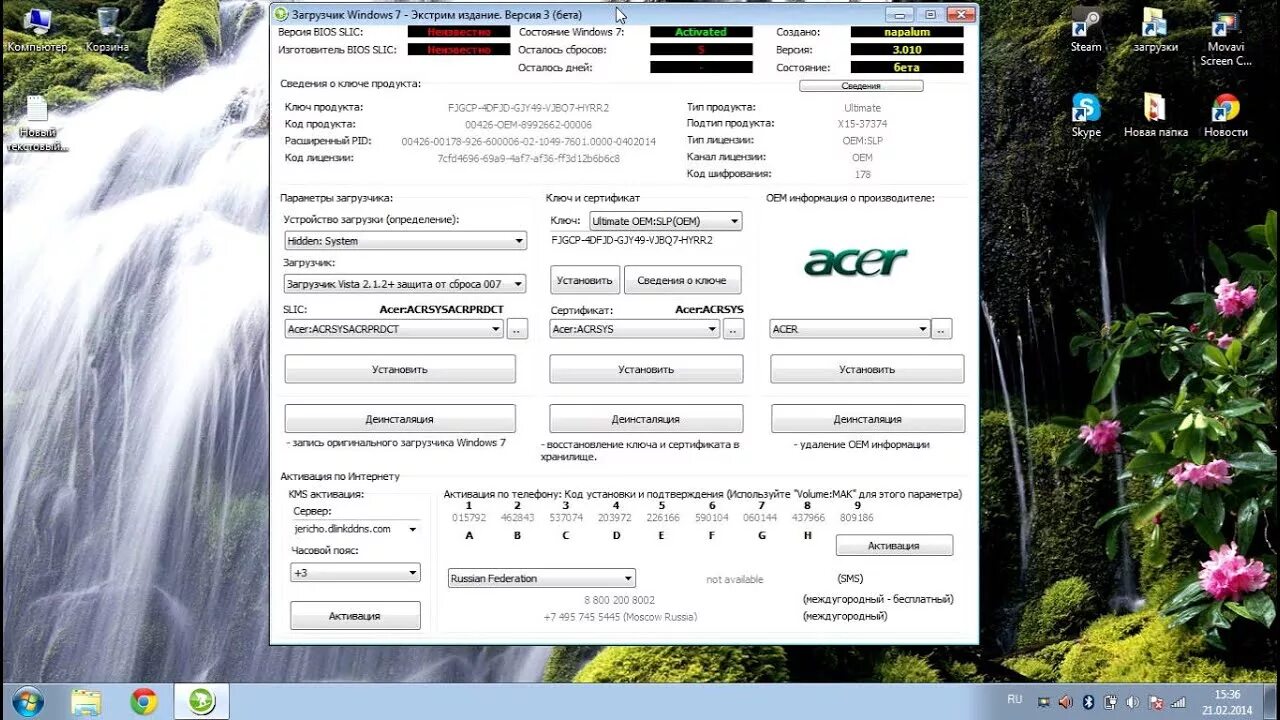The image size is (1280, 720).
Task: Open the загрузки desktop folder
Action: [x=1155, y=31]
